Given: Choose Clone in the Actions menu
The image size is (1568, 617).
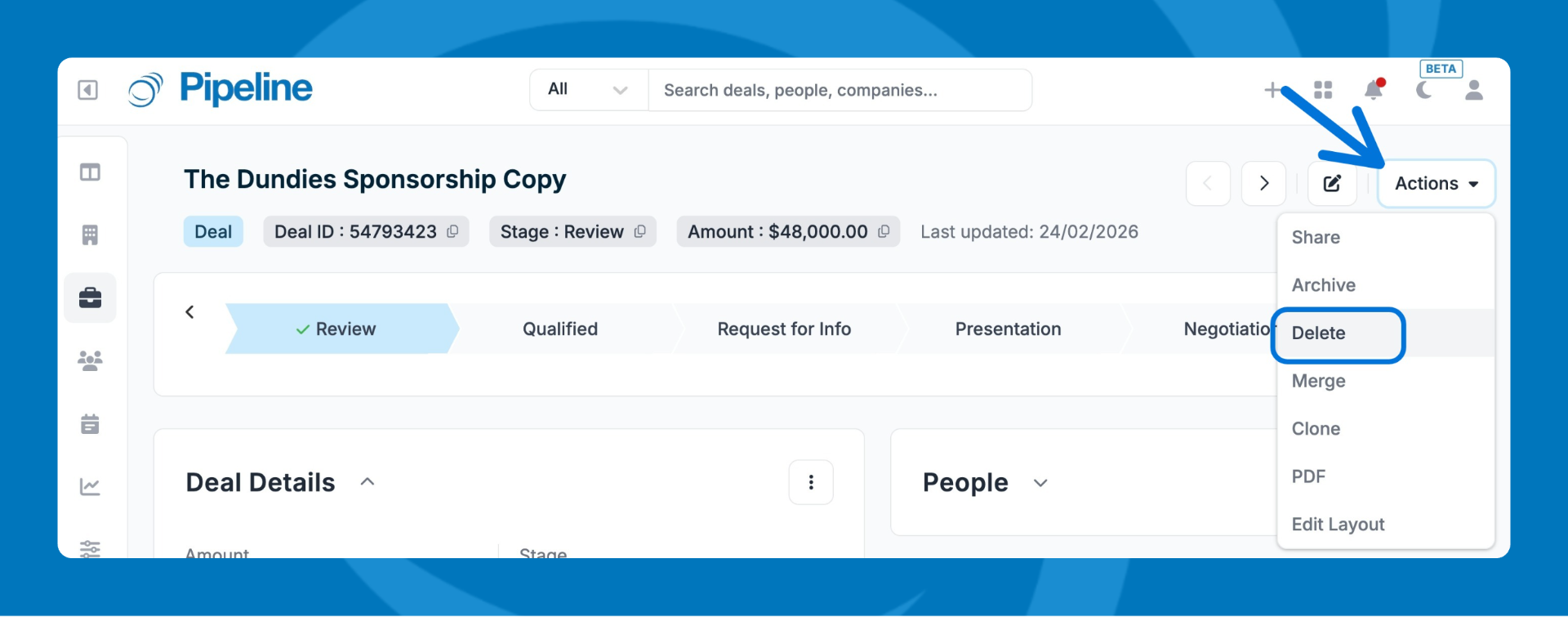Looking at the screenshot, I should tap(1316, 429).
